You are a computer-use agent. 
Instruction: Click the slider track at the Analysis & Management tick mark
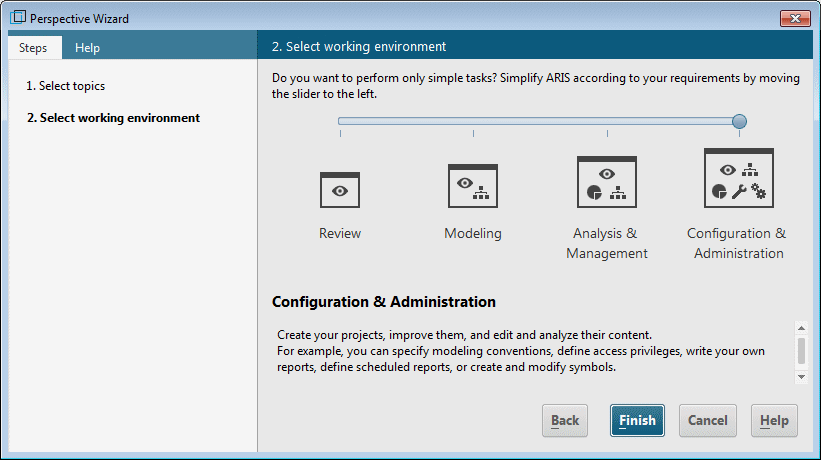(607, 121)
